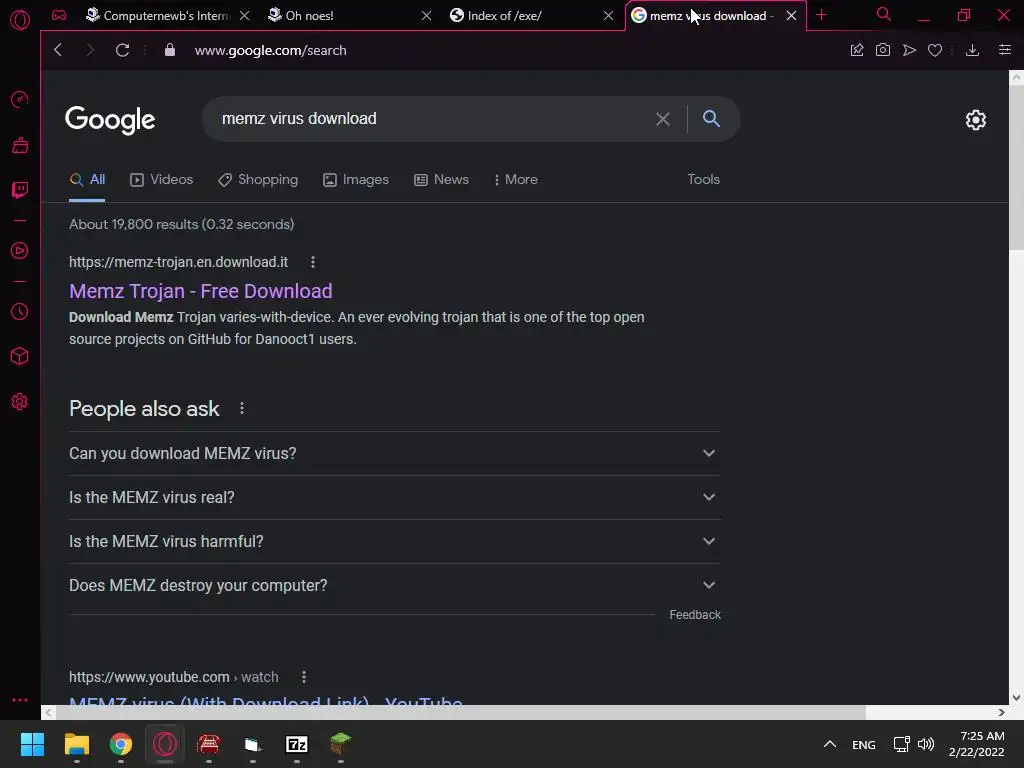Go back to previous page
The image size is (1024, 768).
pos(58,50)
